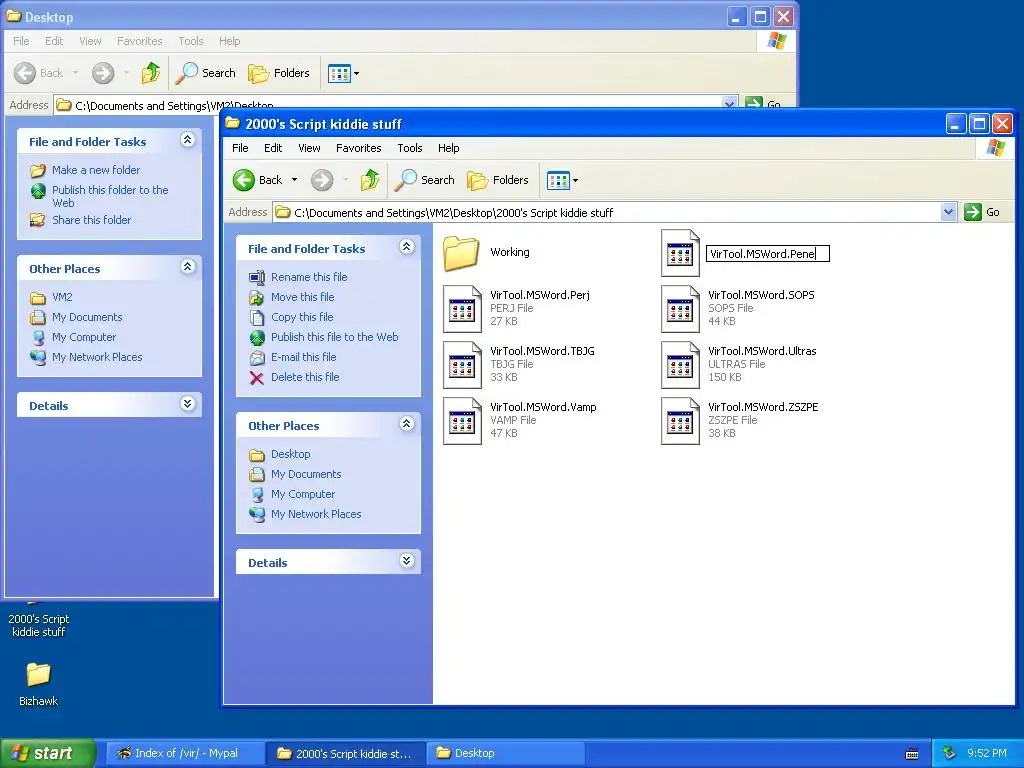The width and height of the screenshot is (1024, 768).
Task: Switch to Desktop window via taskbar button
Action: click(505, 754)
